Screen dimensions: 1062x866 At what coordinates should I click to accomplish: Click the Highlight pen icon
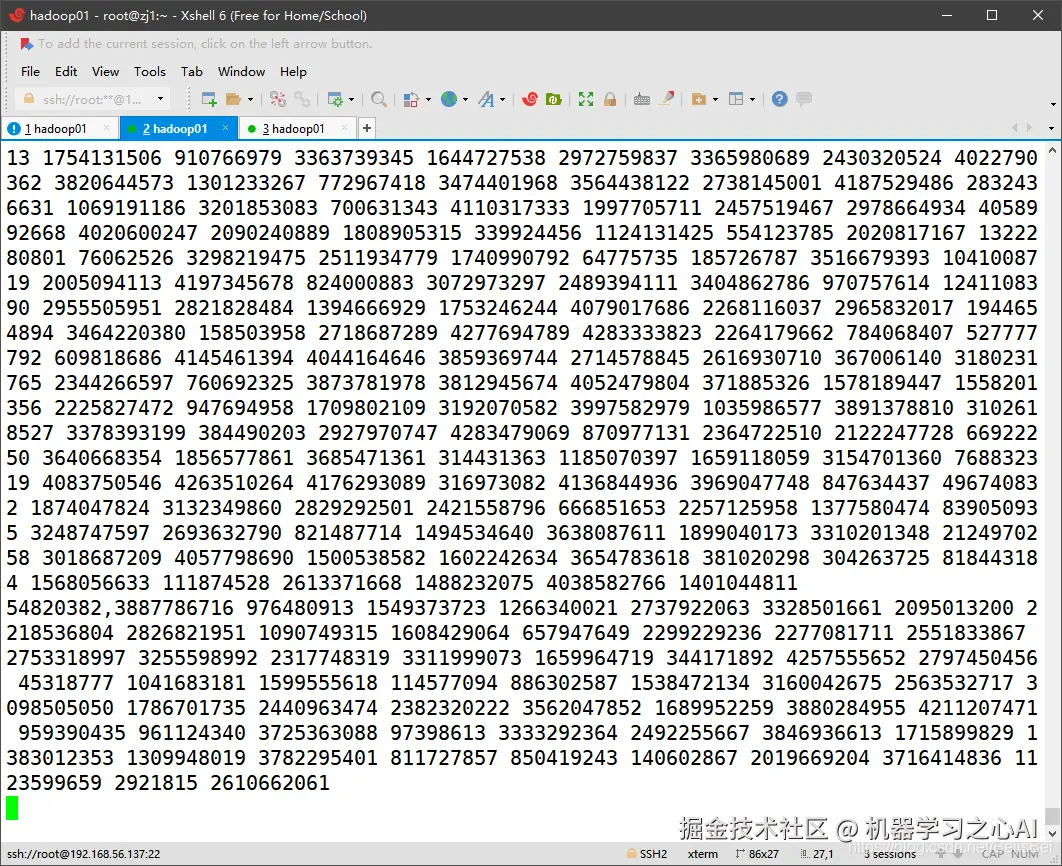click(666, 100)
